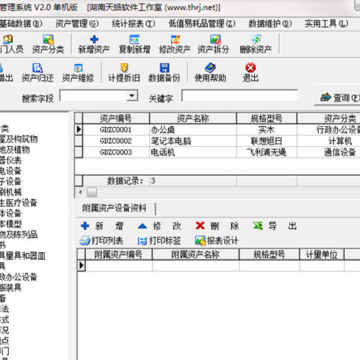The height and width of the screenshot is (360, 360).
Task: Click the 附属资产编号 column header
Action: [119, 255]
